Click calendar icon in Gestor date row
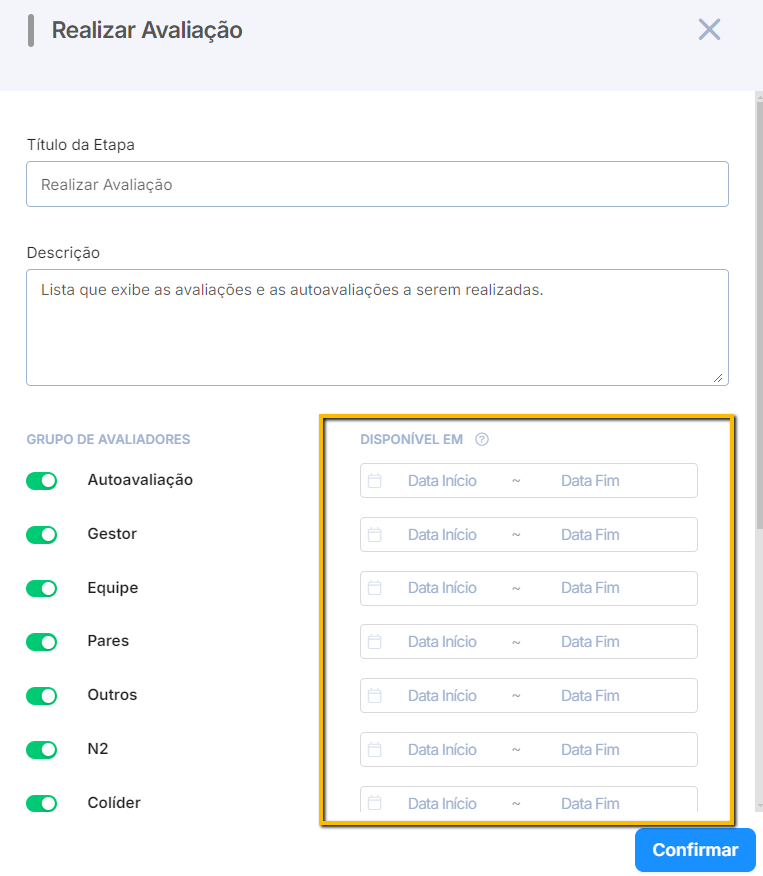 coord(375,535)
